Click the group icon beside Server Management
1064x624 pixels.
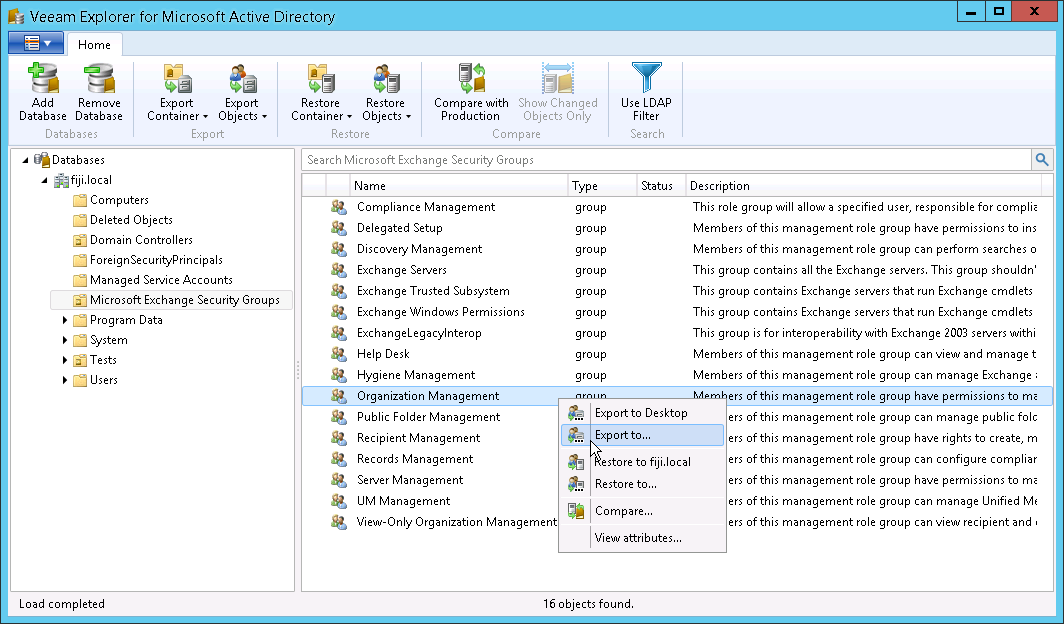coord(339,480)
